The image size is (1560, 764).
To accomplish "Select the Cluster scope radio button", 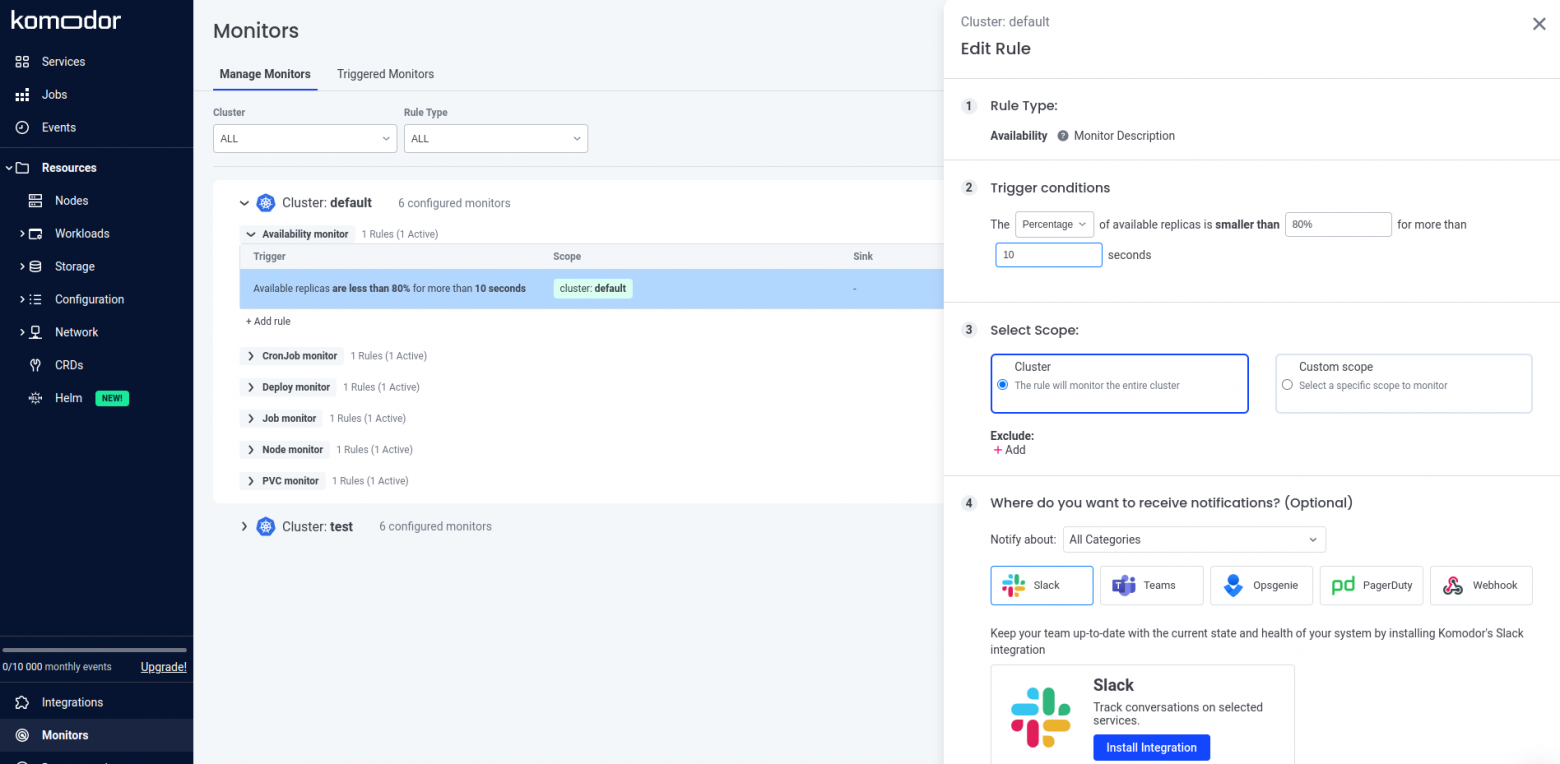I will [1003, 385].
